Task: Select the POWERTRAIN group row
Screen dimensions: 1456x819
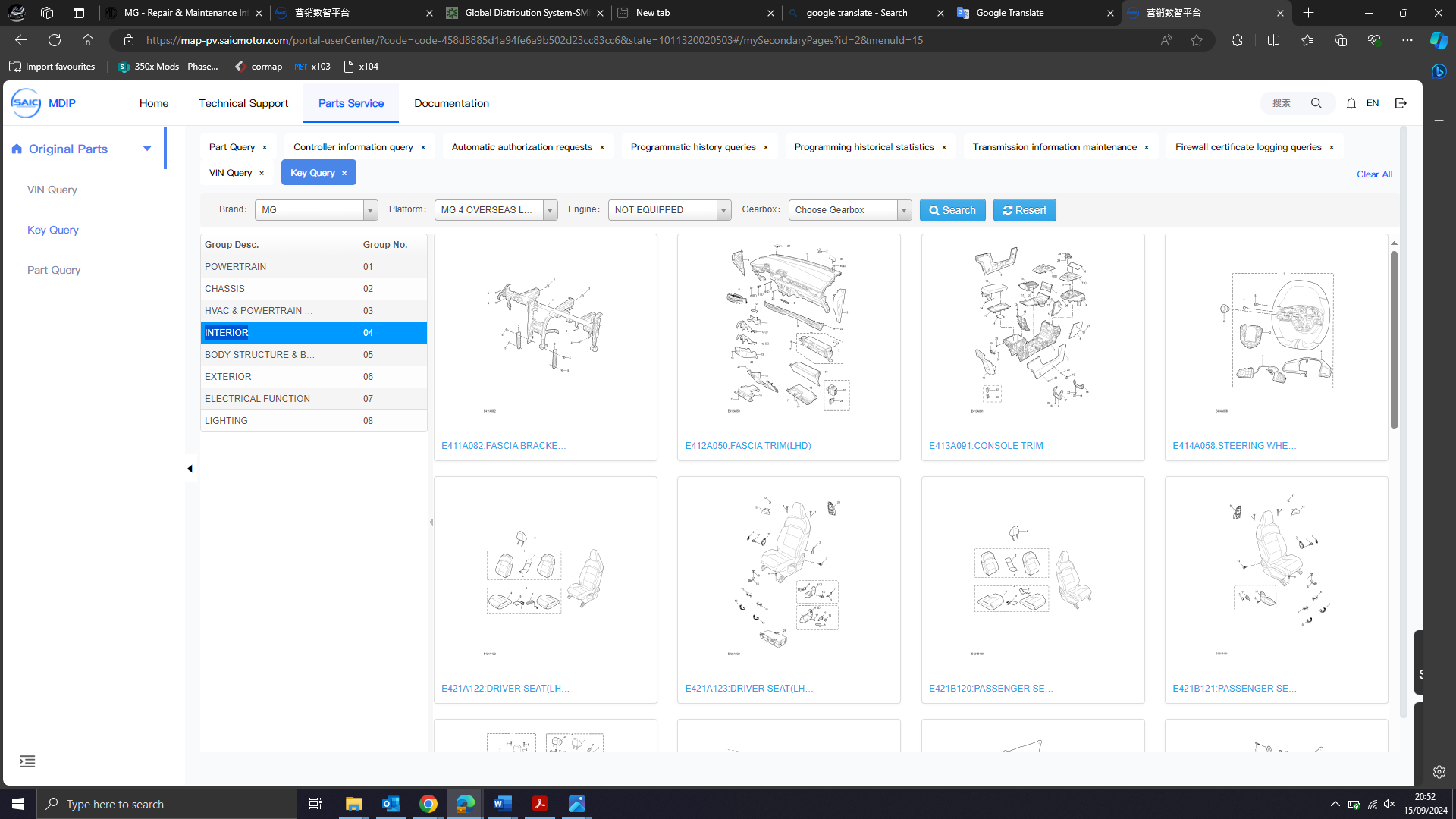Action: click(314, 267)
